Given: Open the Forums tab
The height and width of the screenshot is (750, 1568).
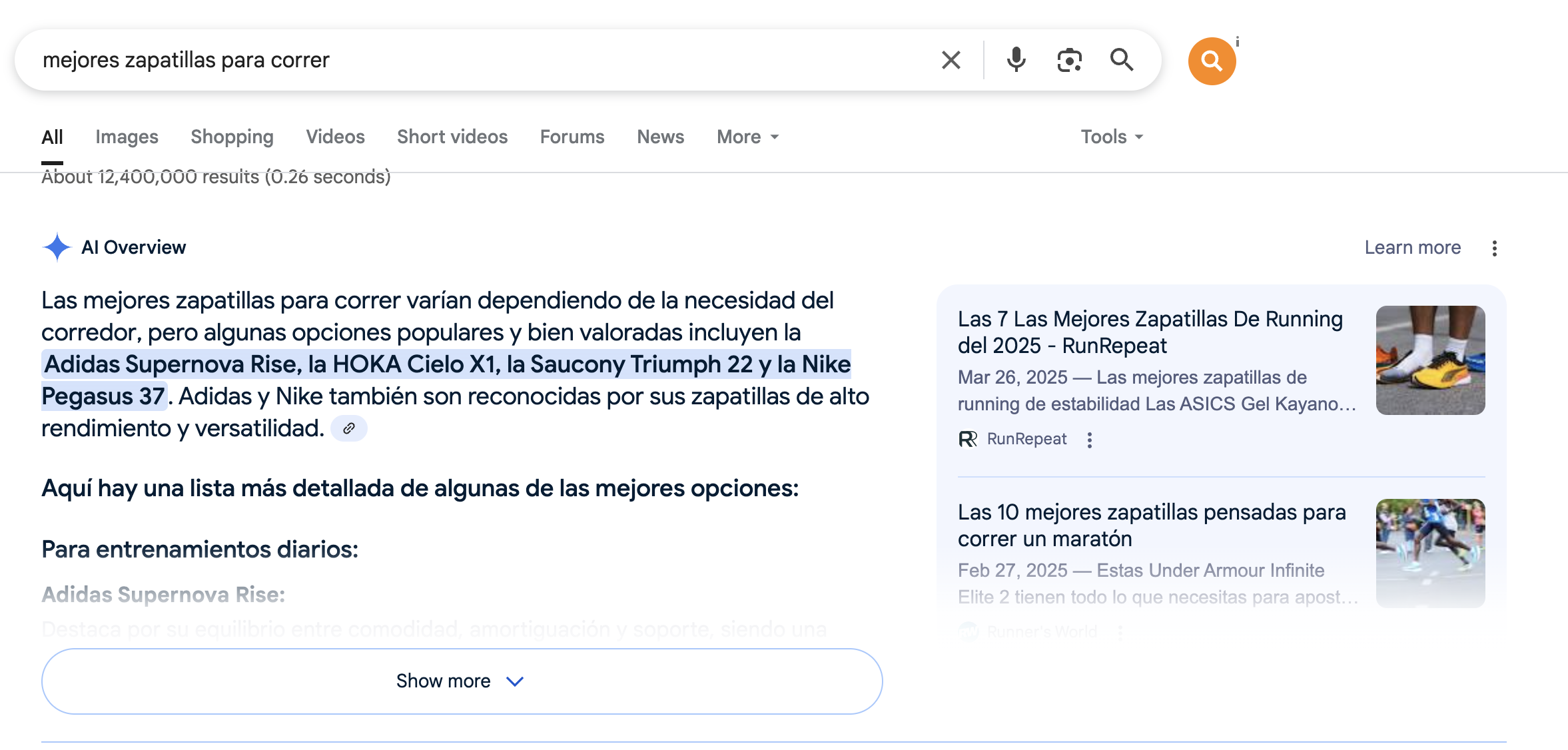Looking at the screenshot, I should 572,137.
